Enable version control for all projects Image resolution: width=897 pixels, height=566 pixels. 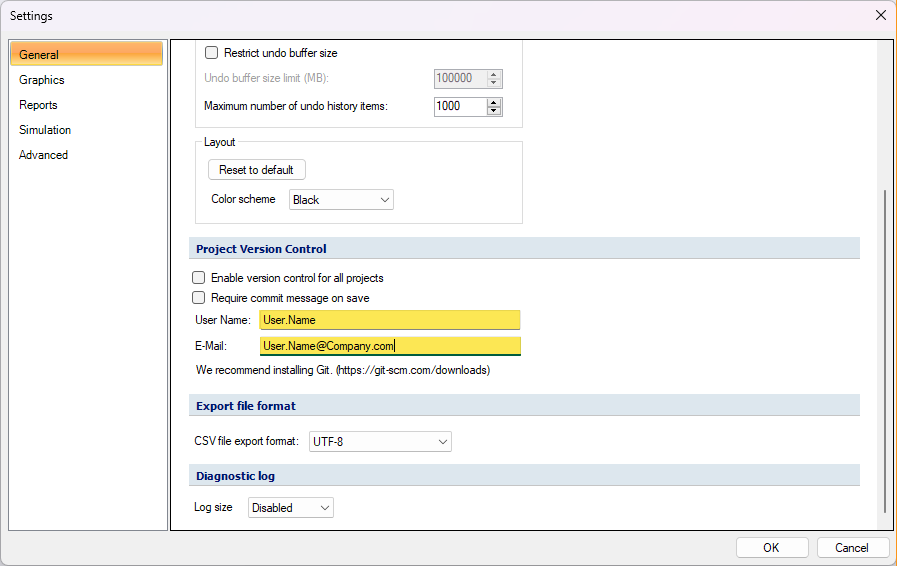(199, 278)
